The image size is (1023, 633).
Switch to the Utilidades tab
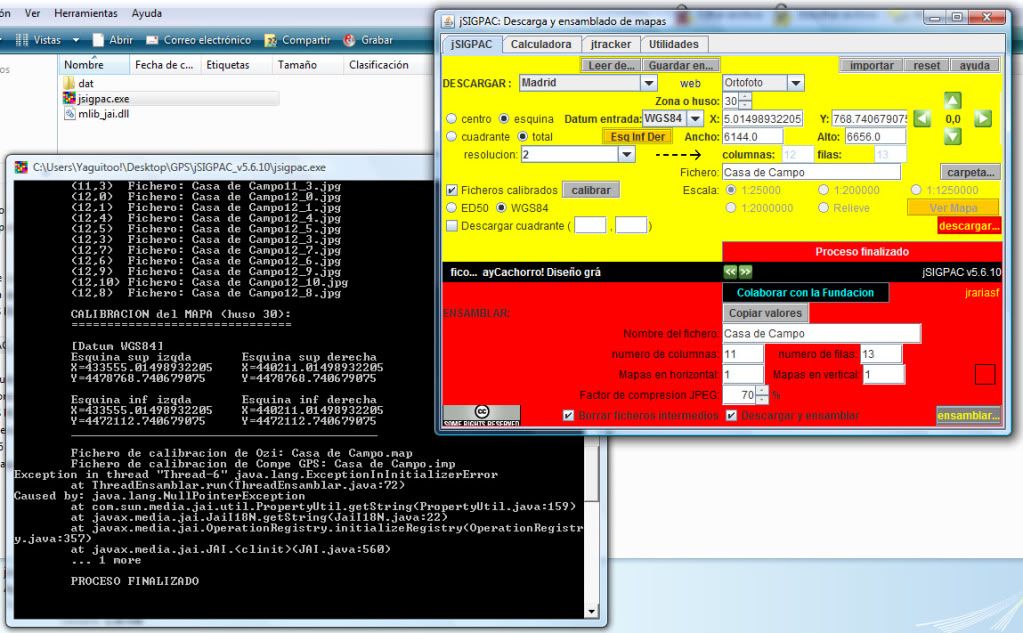673,44
